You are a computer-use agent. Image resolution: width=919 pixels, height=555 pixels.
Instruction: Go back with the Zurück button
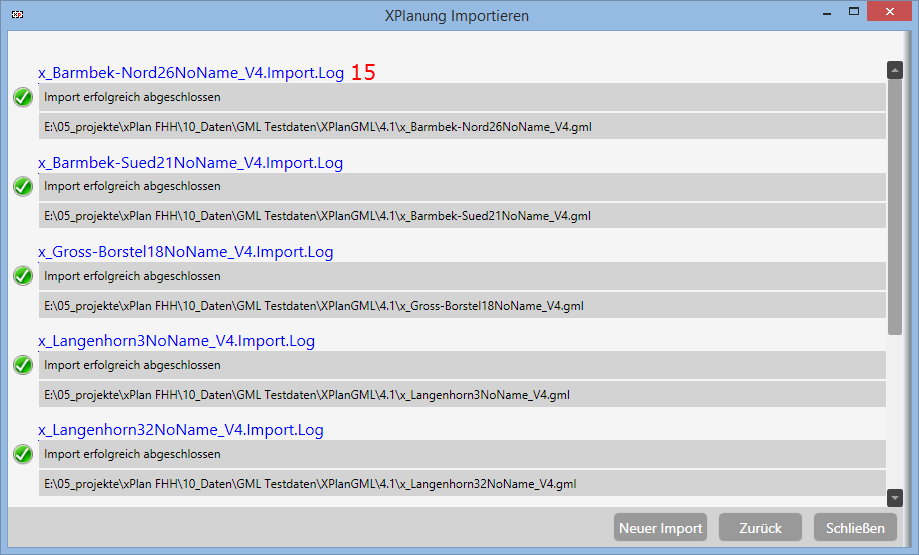pyautogui.click(x=760, y=528)
